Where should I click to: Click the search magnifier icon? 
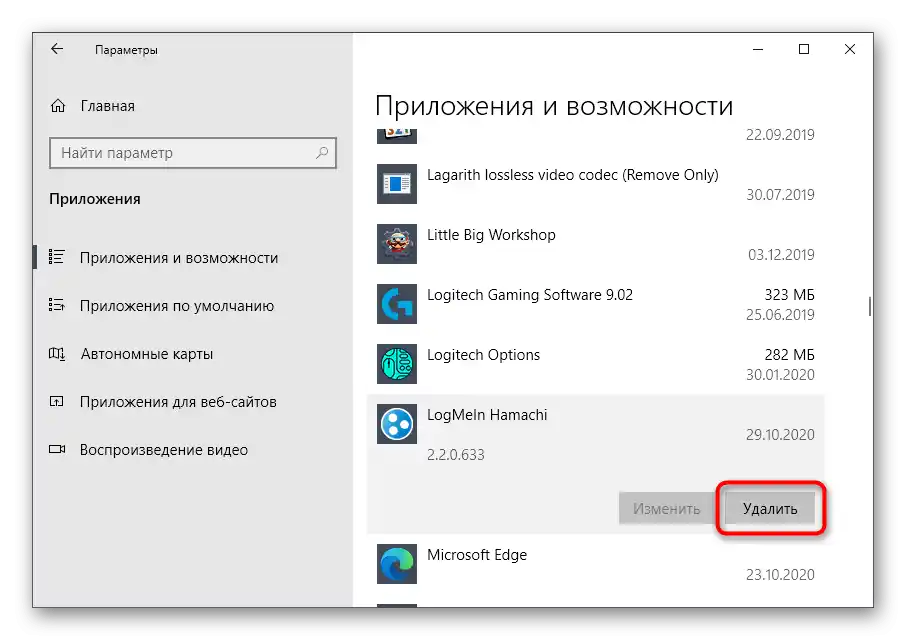[322, 152]
